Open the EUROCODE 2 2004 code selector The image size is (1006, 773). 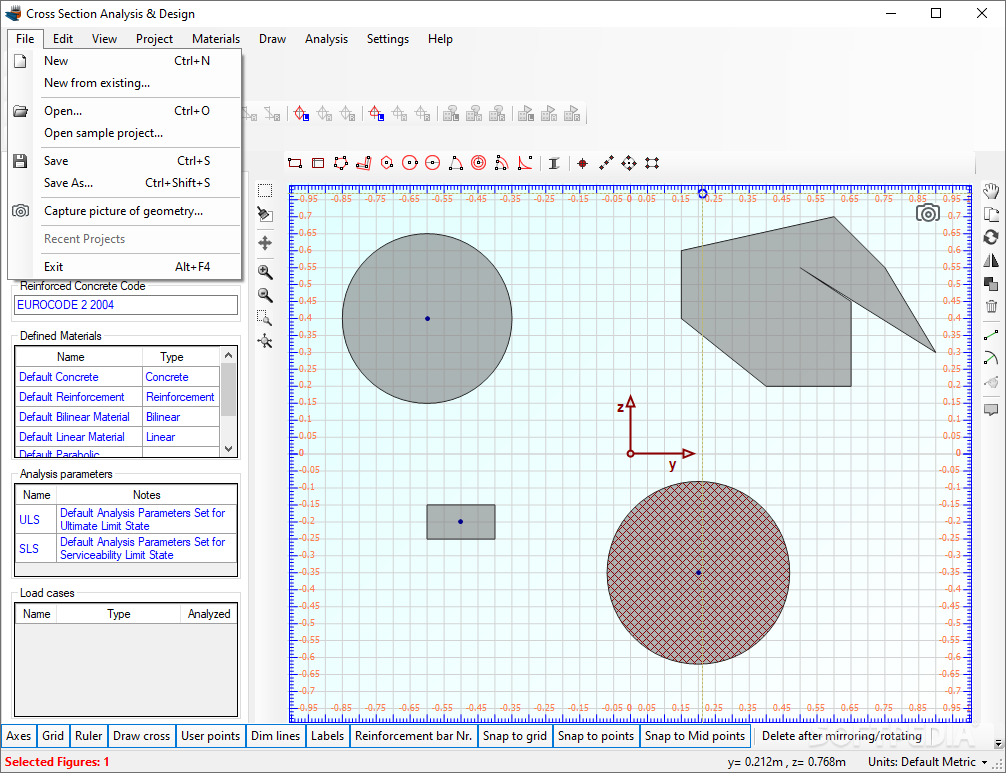click(x=126, y=305)
